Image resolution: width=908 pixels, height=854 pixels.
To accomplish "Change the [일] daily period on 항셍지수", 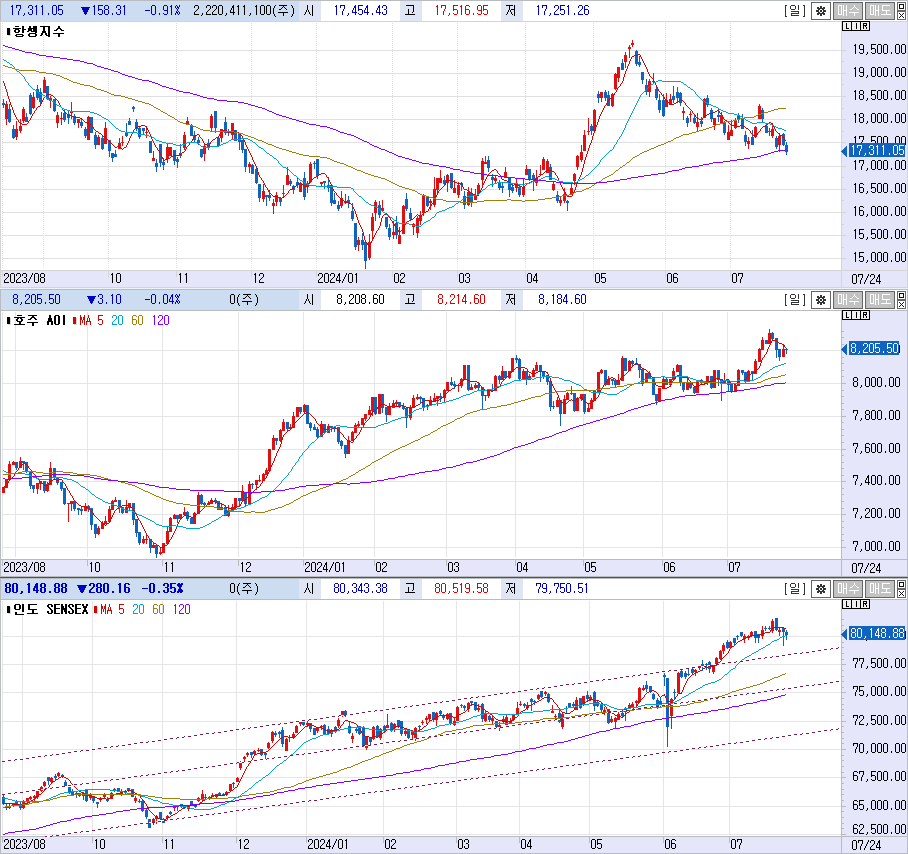I will tap(795, 10).
